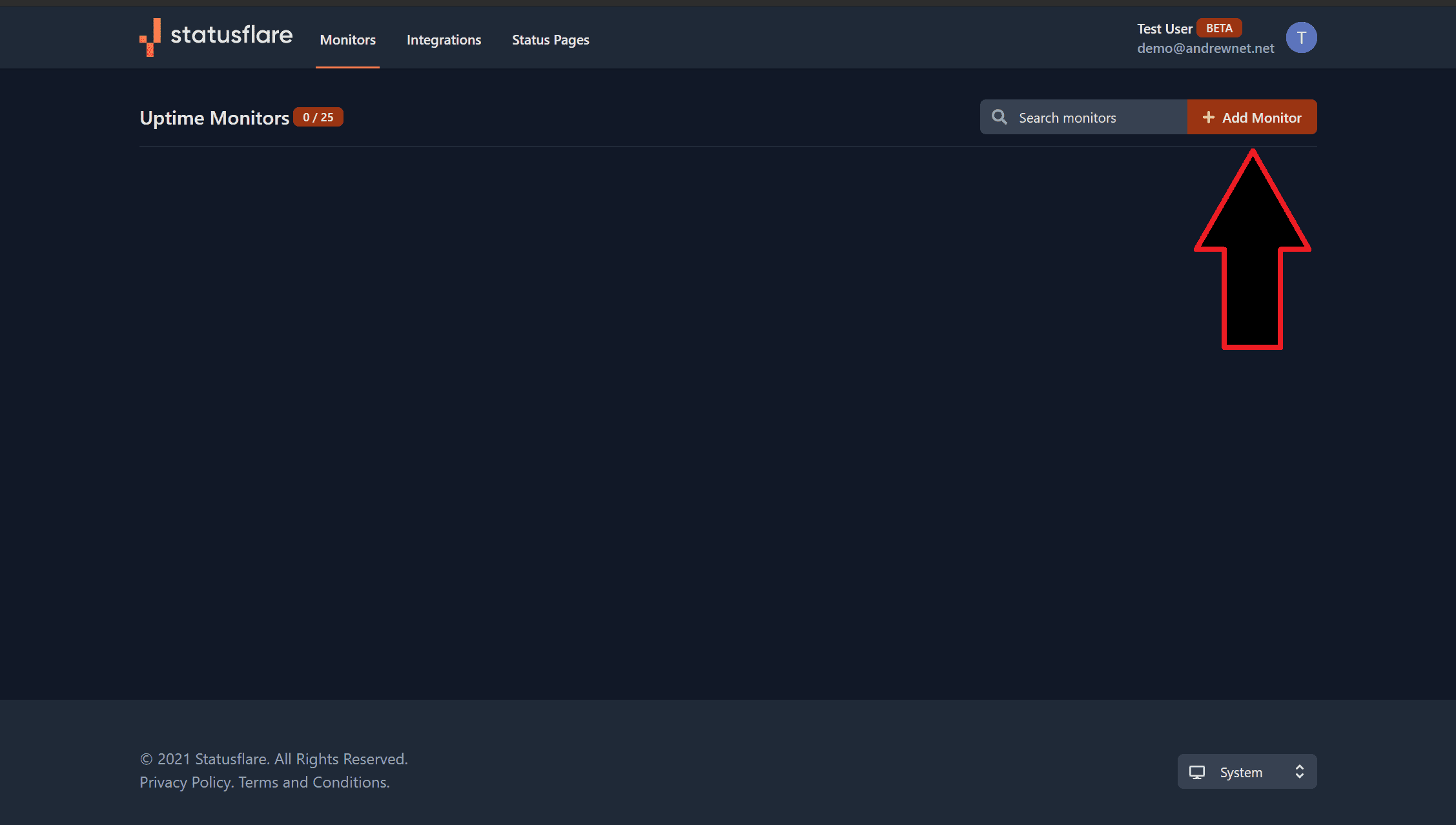Viewport: 1456px width, 825px height.
Task: Click the BETA badge next to Test User
Action: pos(1218,28)
